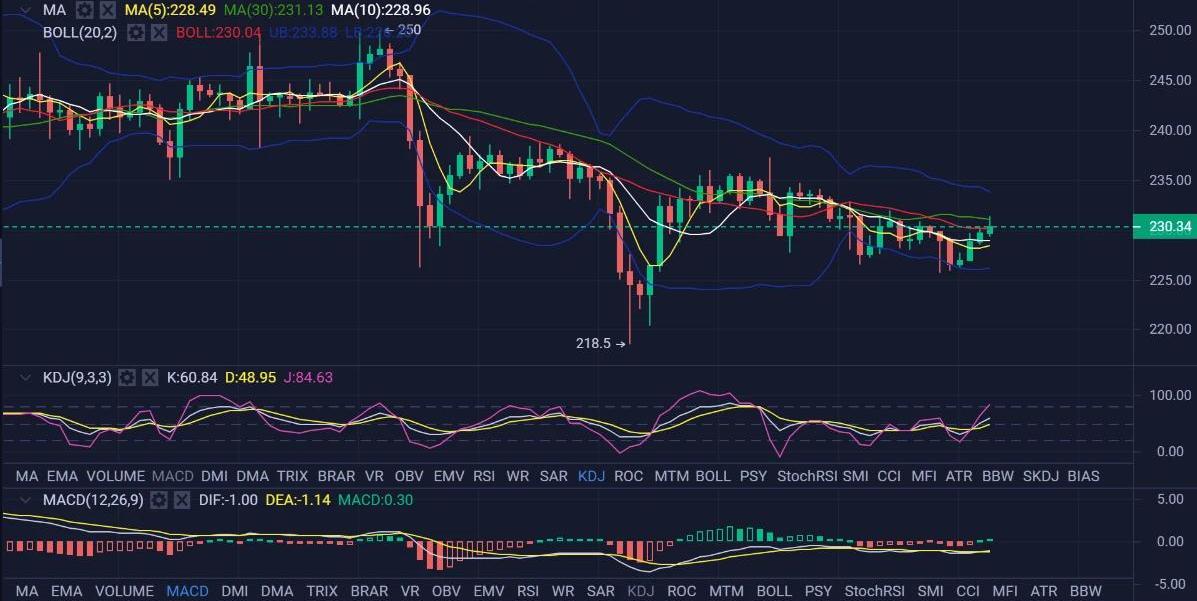Click the blue highlighted MACD tab
1197x601 pixels.
[188, 591]
